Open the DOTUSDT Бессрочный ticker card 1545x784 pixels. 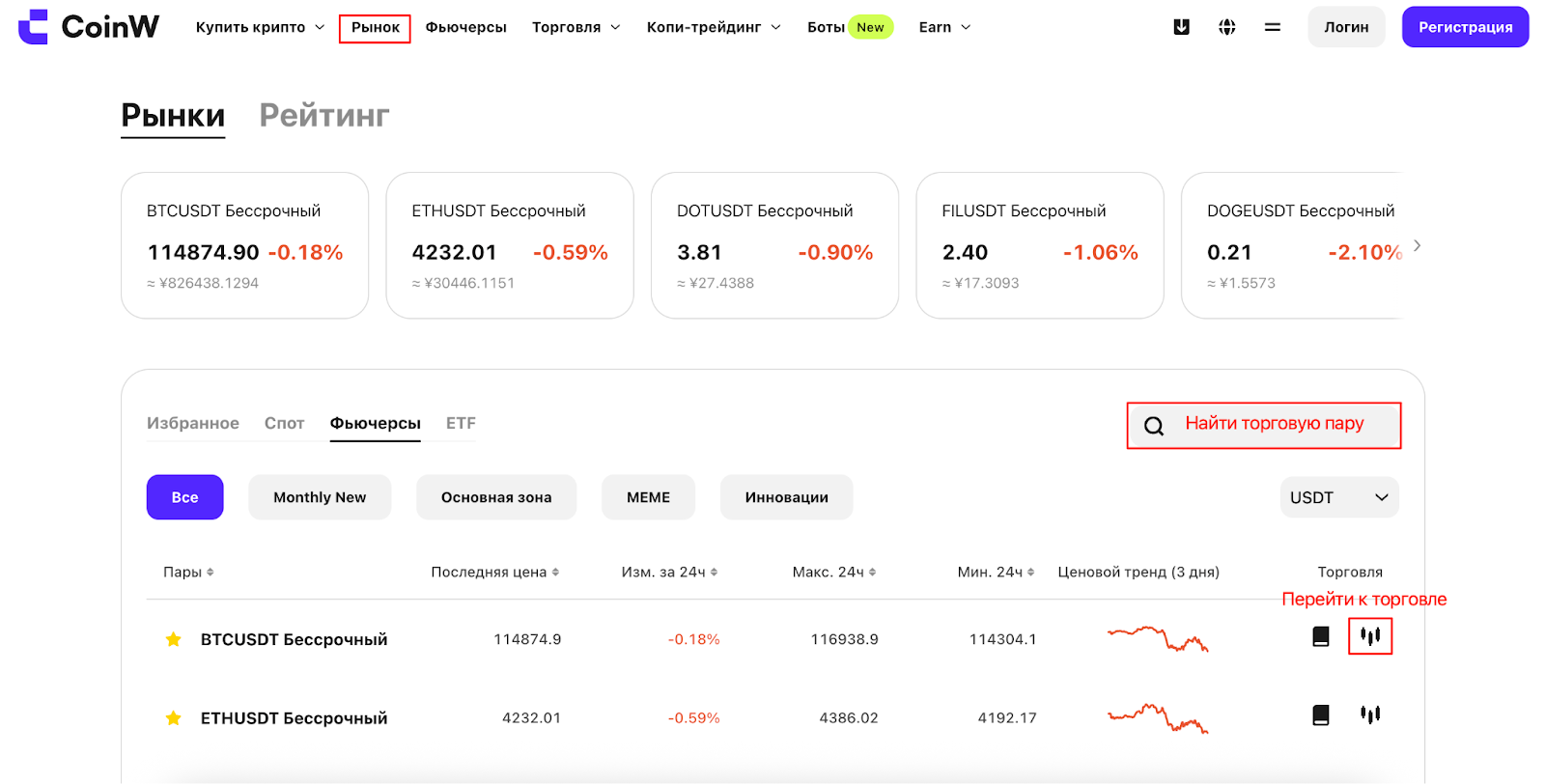pos(775,245)
